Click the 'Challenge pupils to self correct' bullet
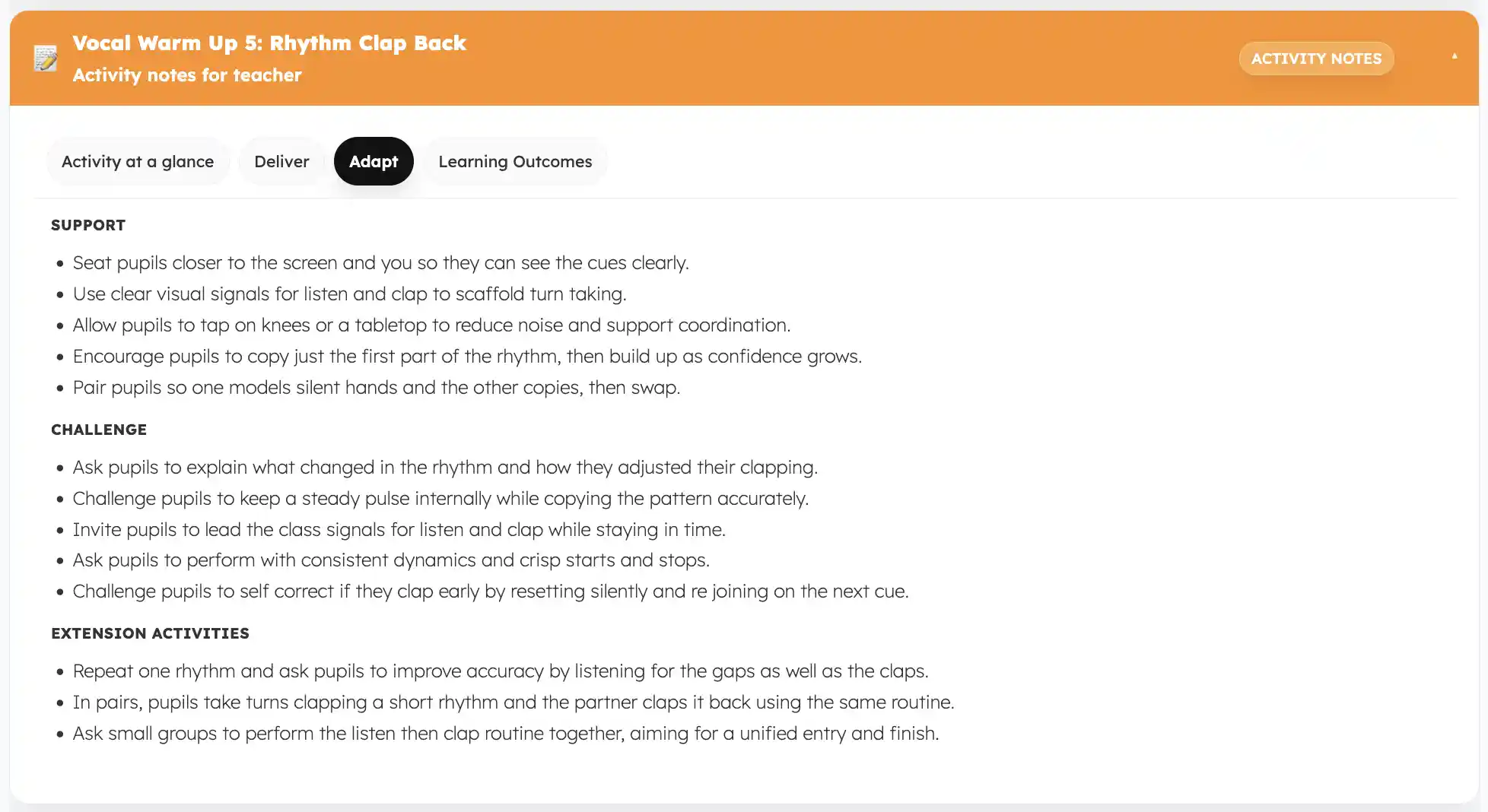1488x812 pixels. click(x=491, y=592)
